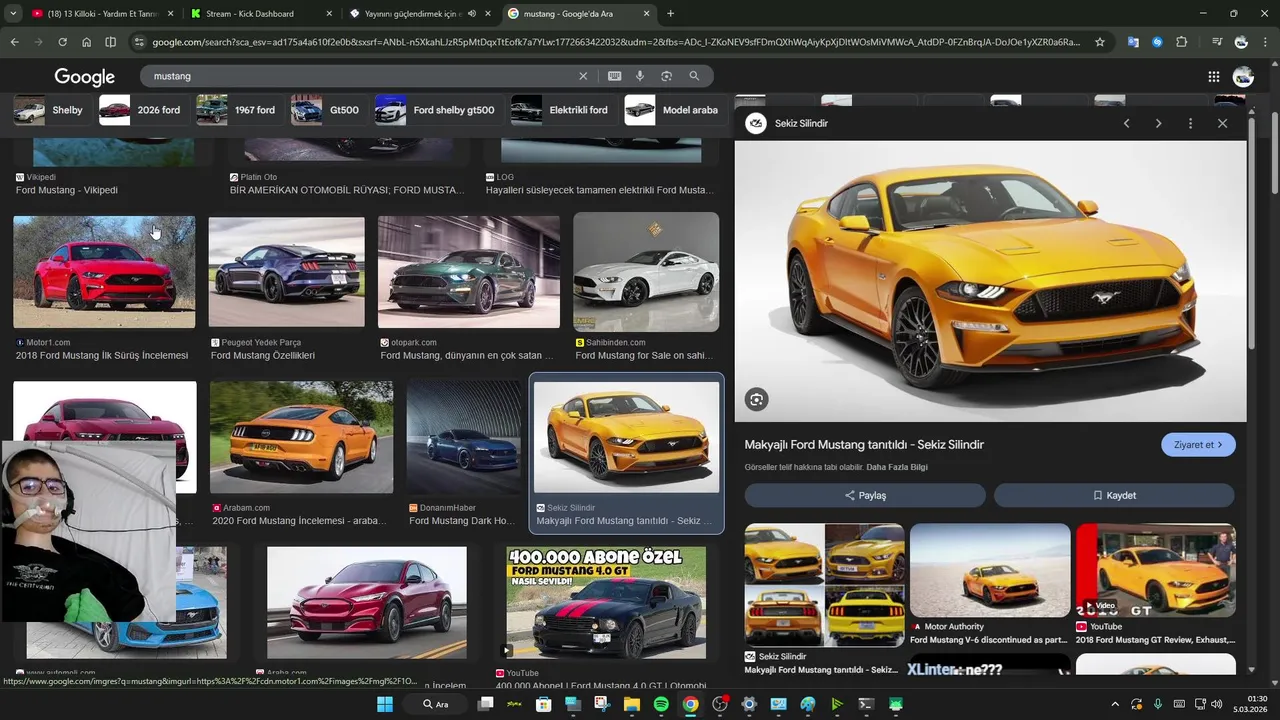
Task: Search by image with the Lens icon
Action: click(x=666, y=76)
